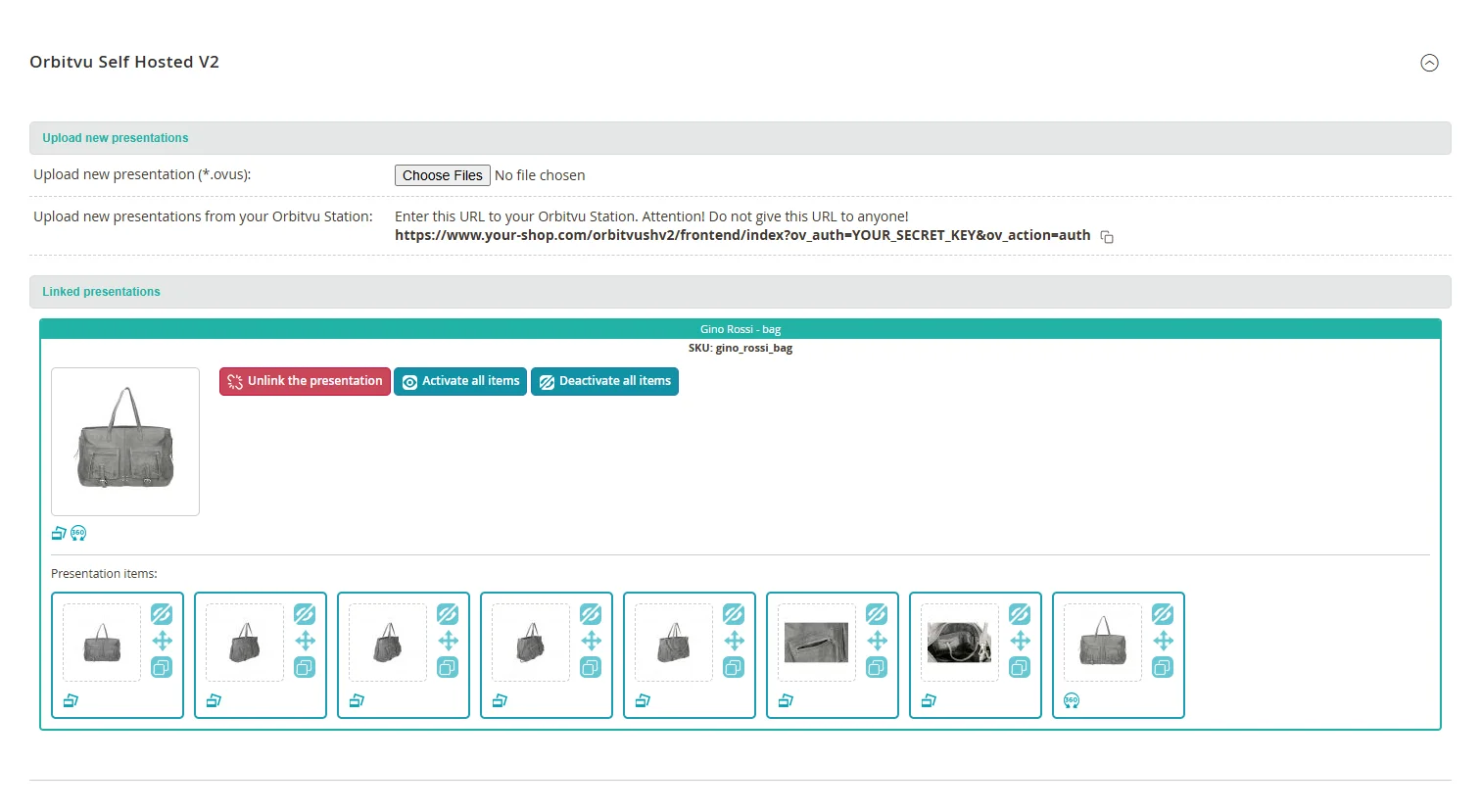1481x812 pixels.
Task: Click the SKU: gino_rossi_bag text
Action: (x=740, y=348)
